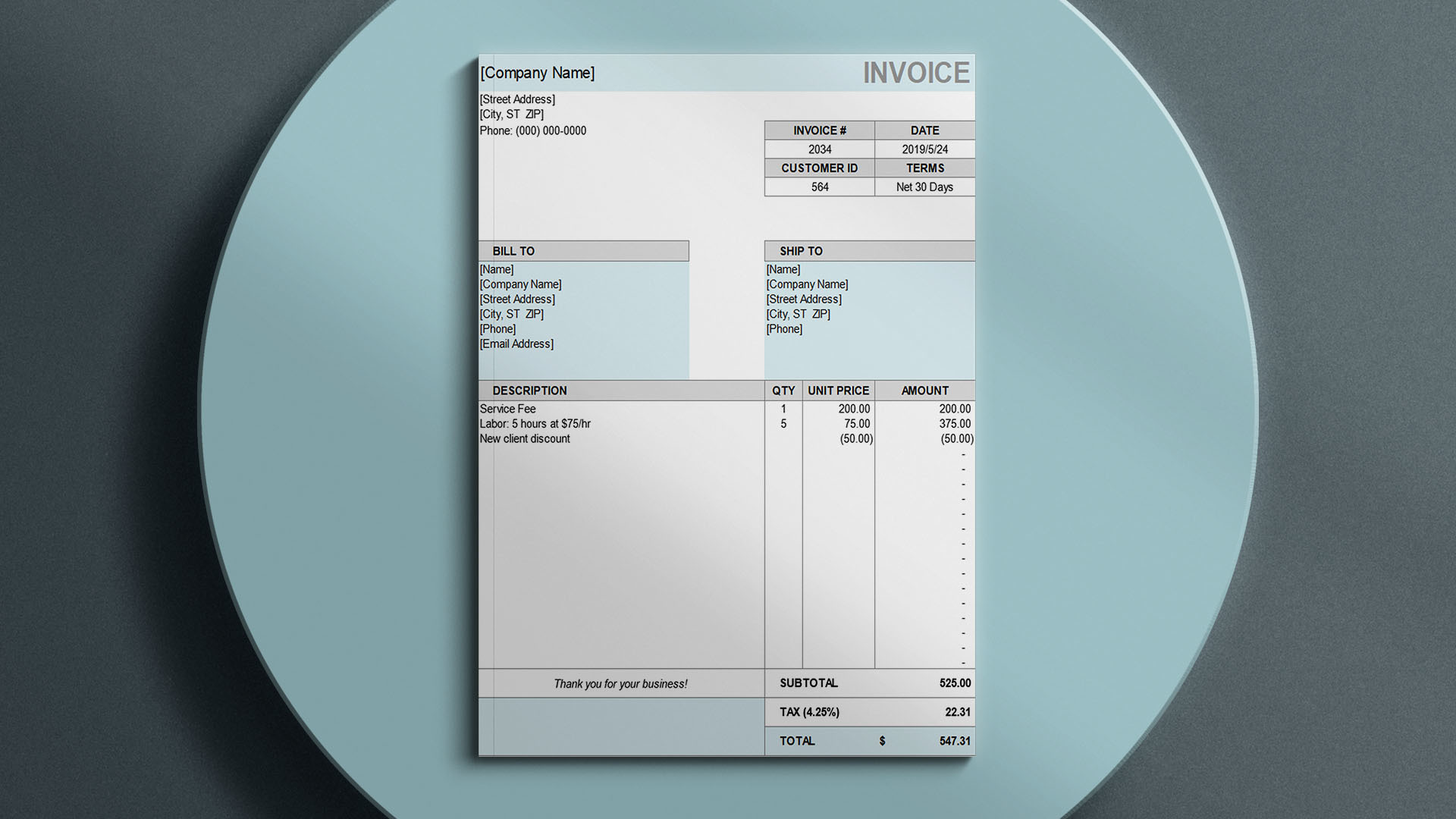
Task: Select the Net 30 Days terms cell
Action: pos(924,187)
